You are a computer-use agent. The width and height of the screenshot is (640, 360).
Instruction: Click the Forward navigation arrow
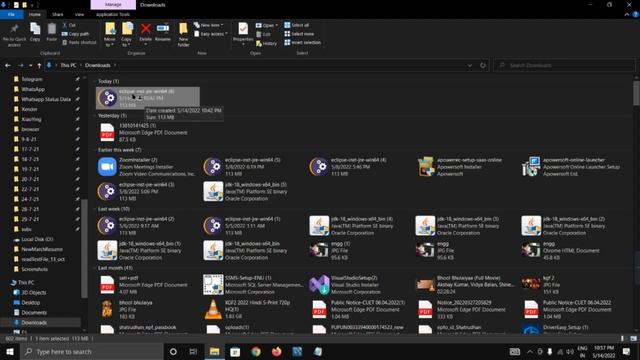pos(20,65)
